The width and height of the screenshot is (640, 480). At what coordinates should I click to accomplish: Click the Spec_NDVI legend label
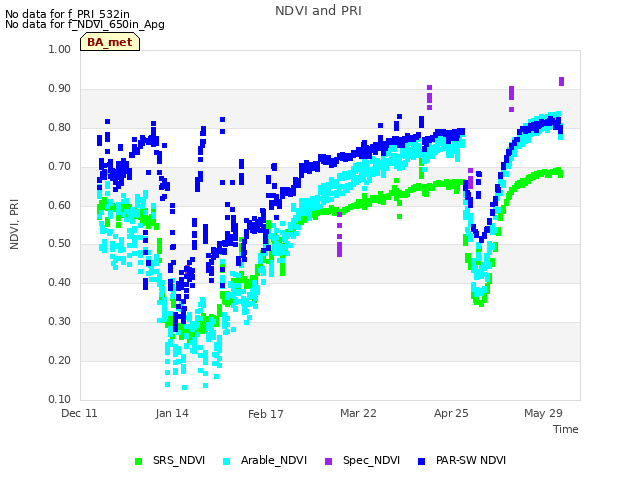(x=371, y=460)
